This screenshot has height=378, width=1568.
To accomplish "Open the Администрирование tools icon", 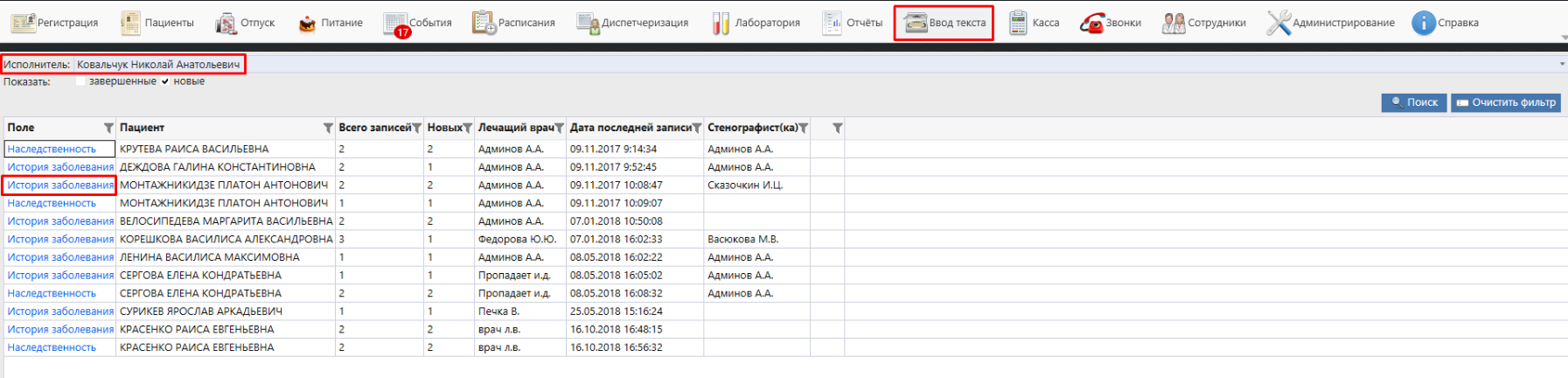I will (x=1279, y=23).
